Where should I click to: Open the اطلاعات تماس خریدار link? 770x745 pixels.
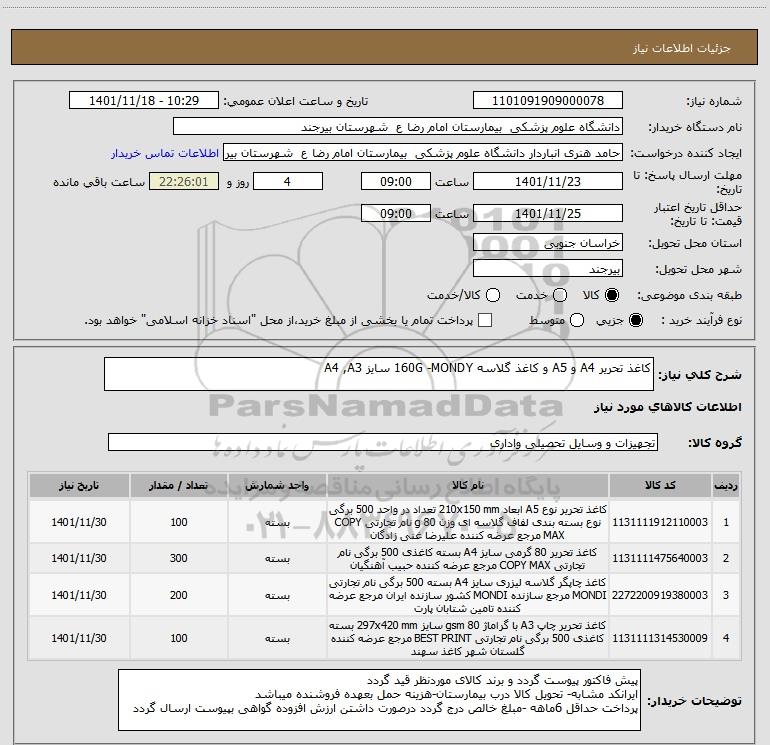click(x=165, y=153)
